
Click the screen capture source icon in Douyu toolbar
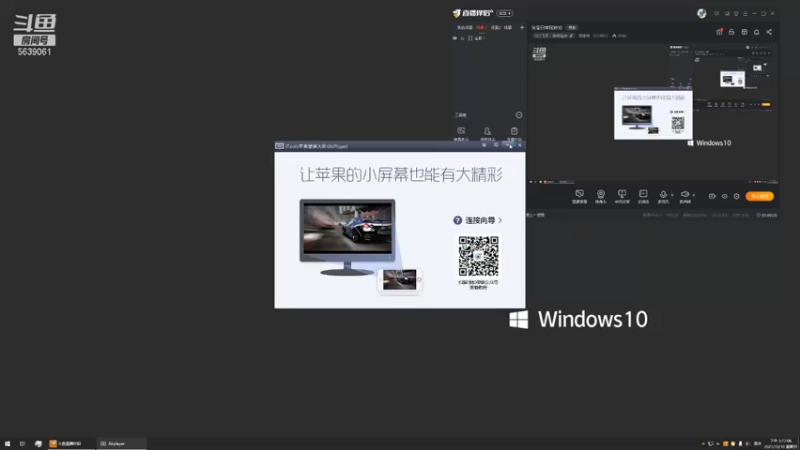point(579,196)
